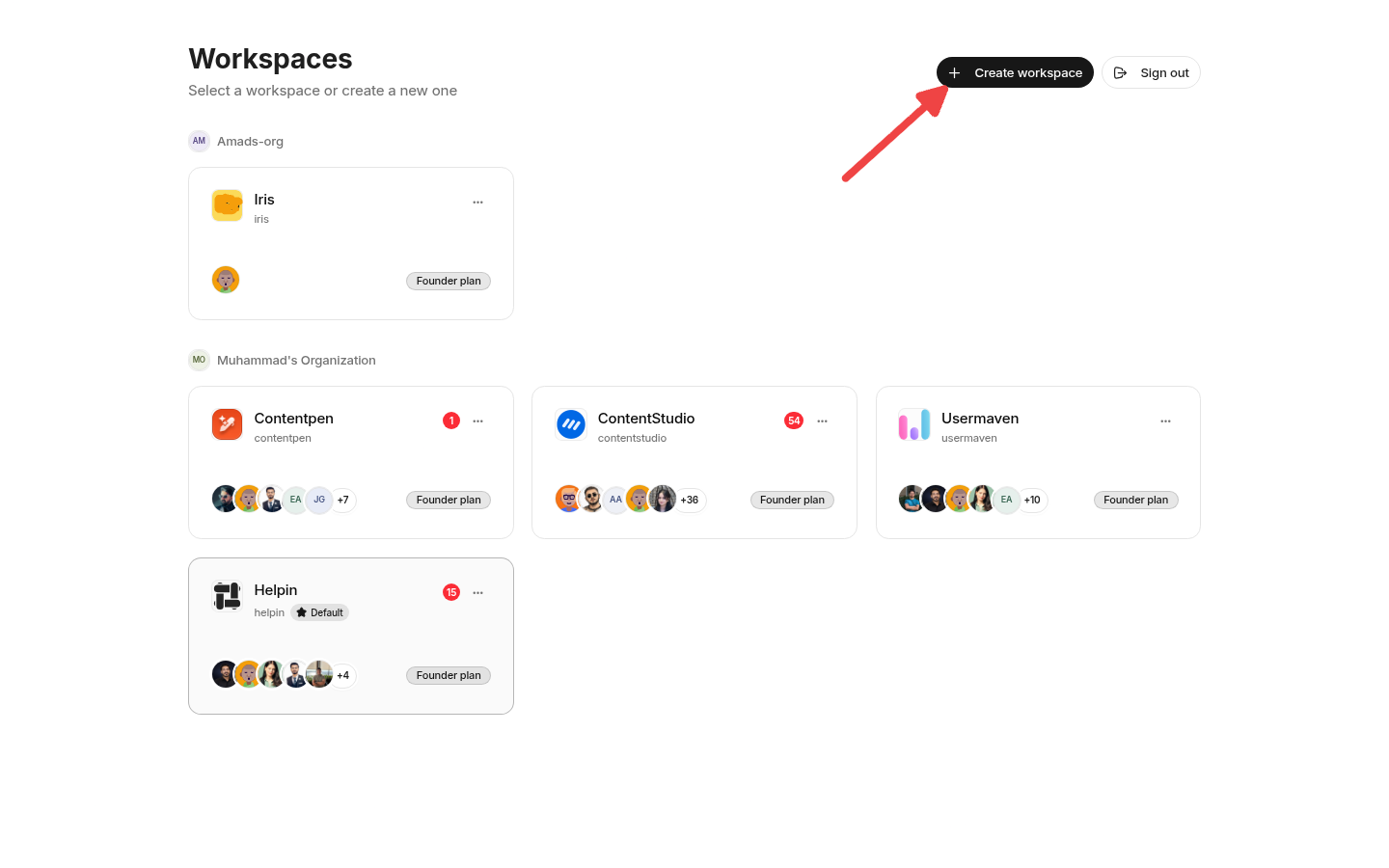Click Founder plan badge on Usermaven
The height and width of the screenshot is (868, 1389).
(1136, 500)
